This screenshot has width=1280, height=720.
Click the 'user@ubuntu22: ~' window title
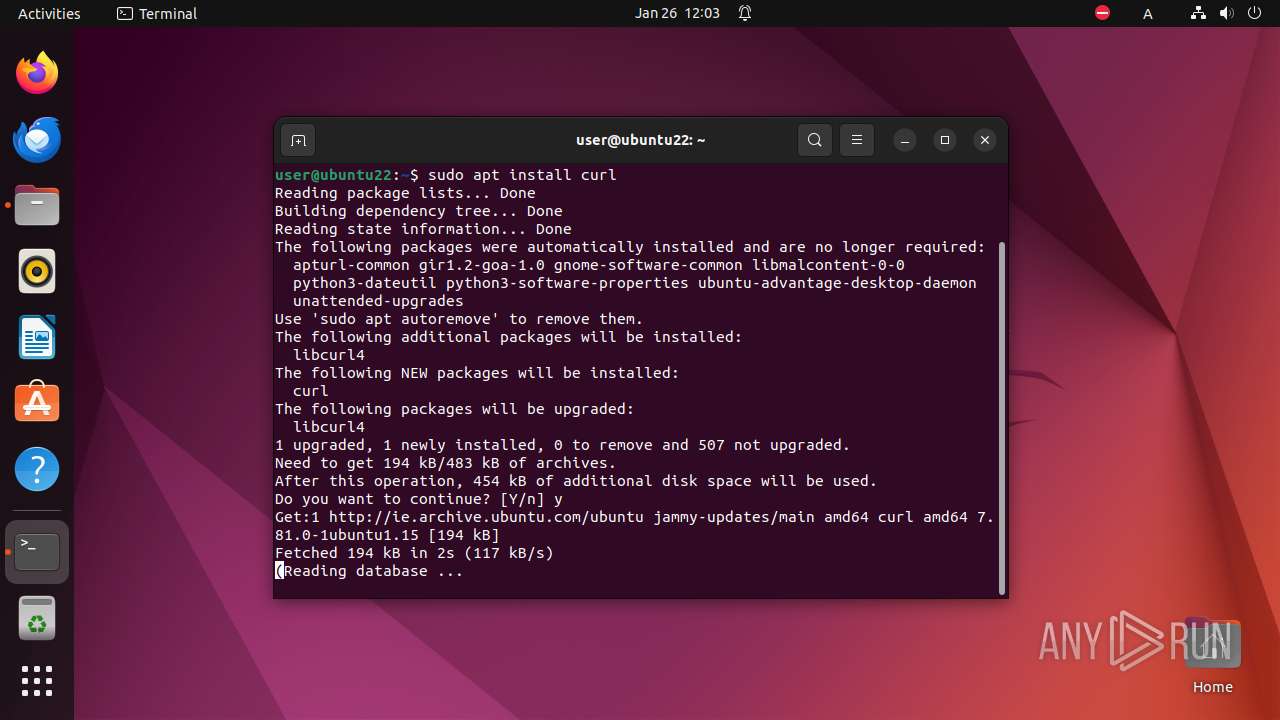(641, 140)
